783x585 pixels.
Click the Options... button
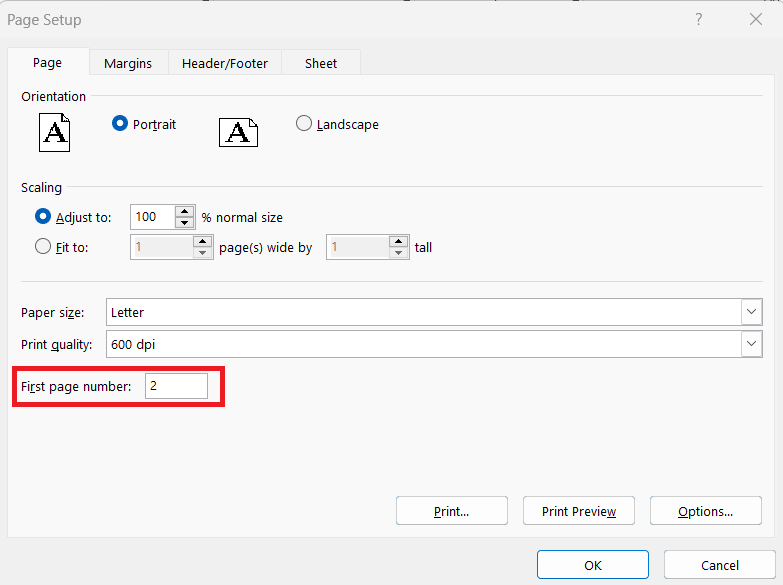pos(706,511)
